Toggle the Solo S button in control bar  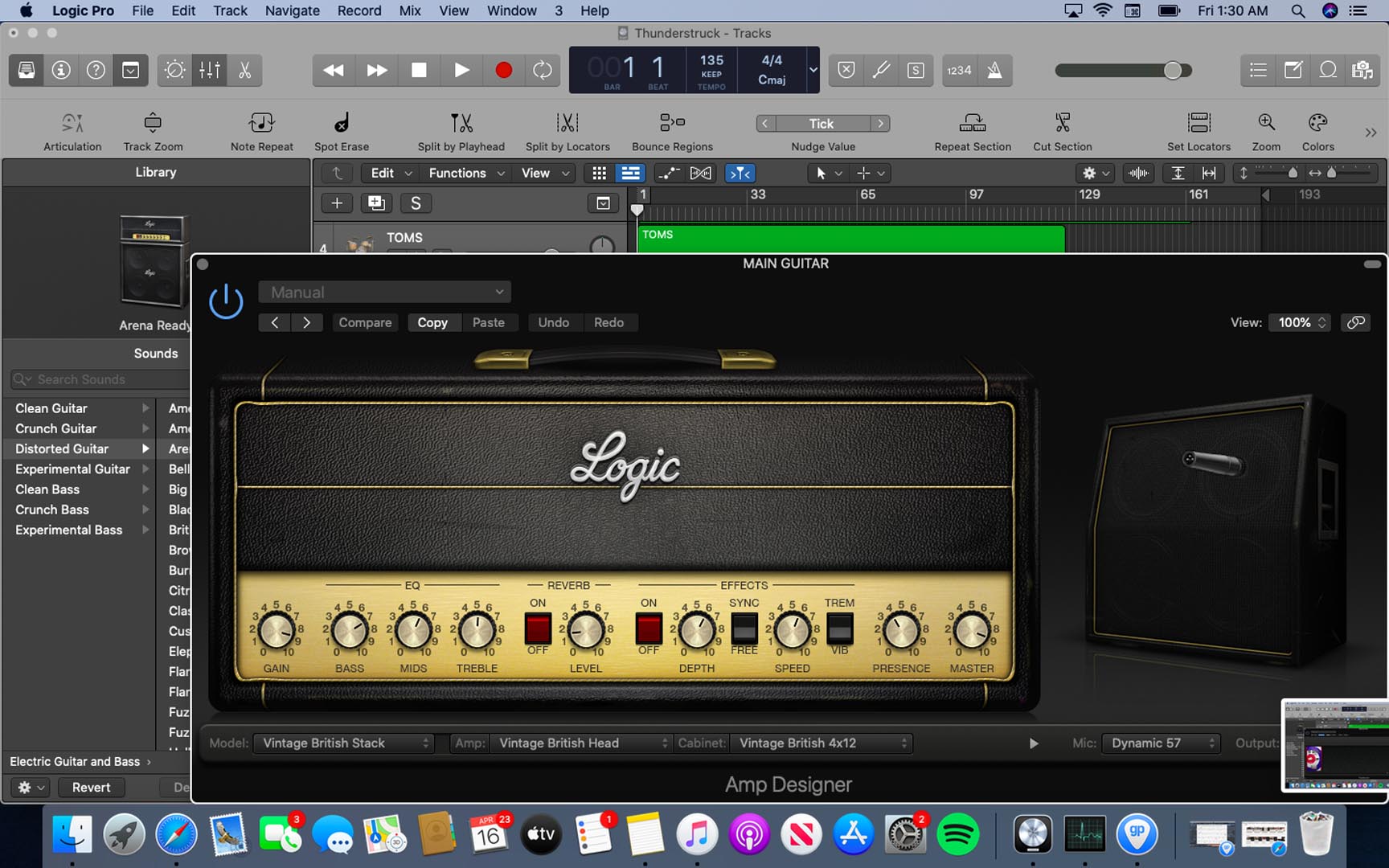(916, 70)
